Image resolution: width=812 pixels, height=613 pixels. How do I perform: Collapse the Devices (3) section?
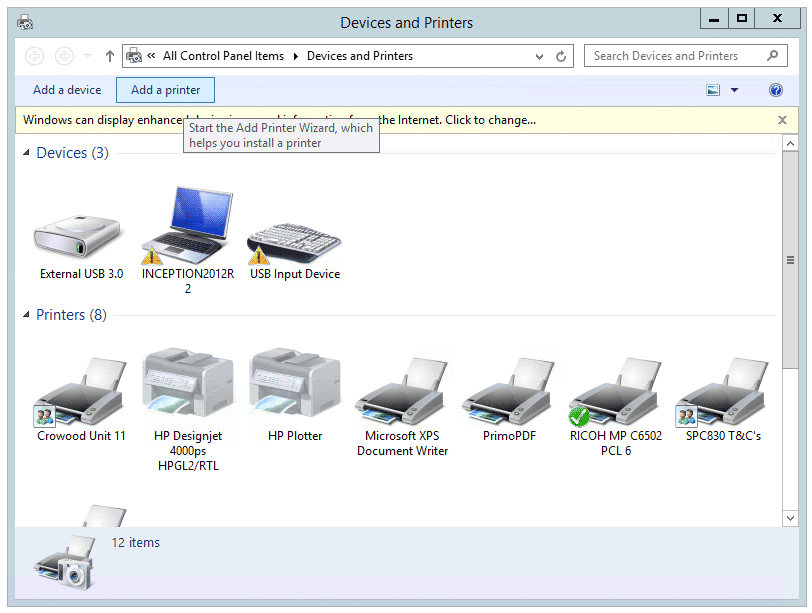coord(24,152)
